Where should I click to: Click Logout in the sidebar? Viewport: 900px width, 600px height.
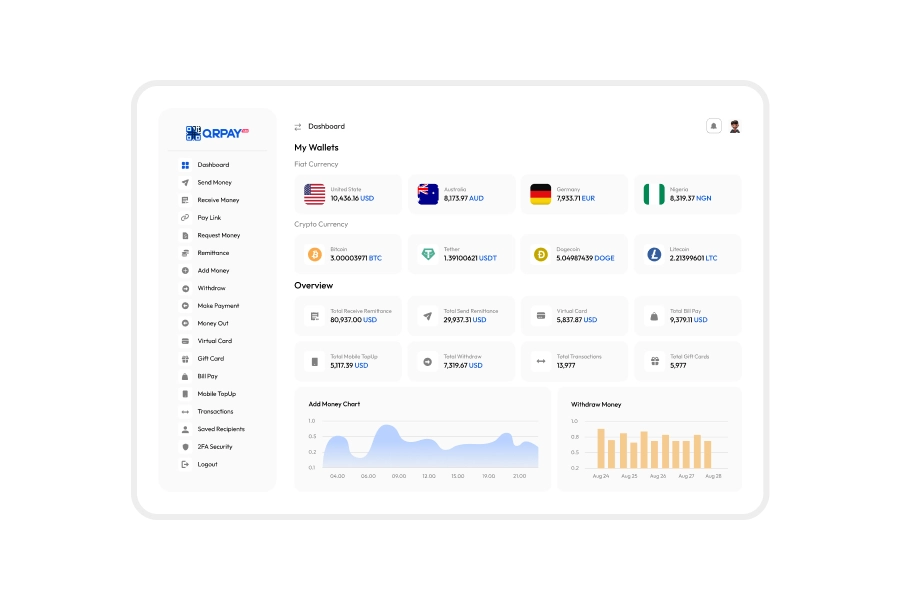207,464
